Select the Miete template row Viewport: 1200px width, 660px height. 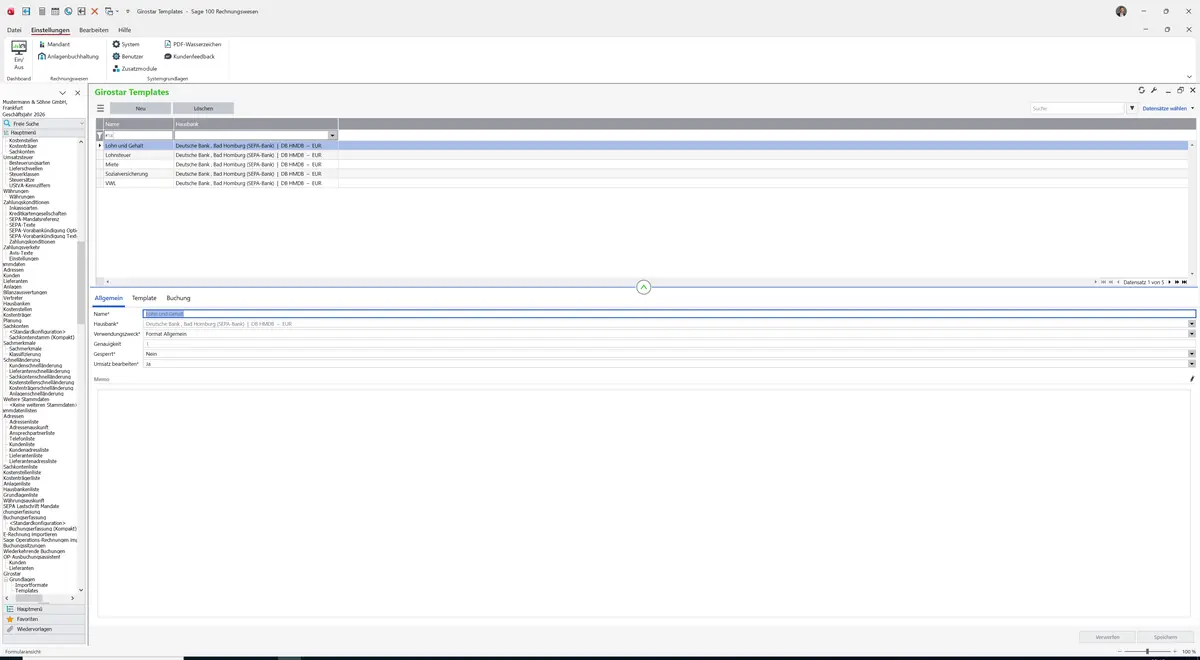[643, 164]
